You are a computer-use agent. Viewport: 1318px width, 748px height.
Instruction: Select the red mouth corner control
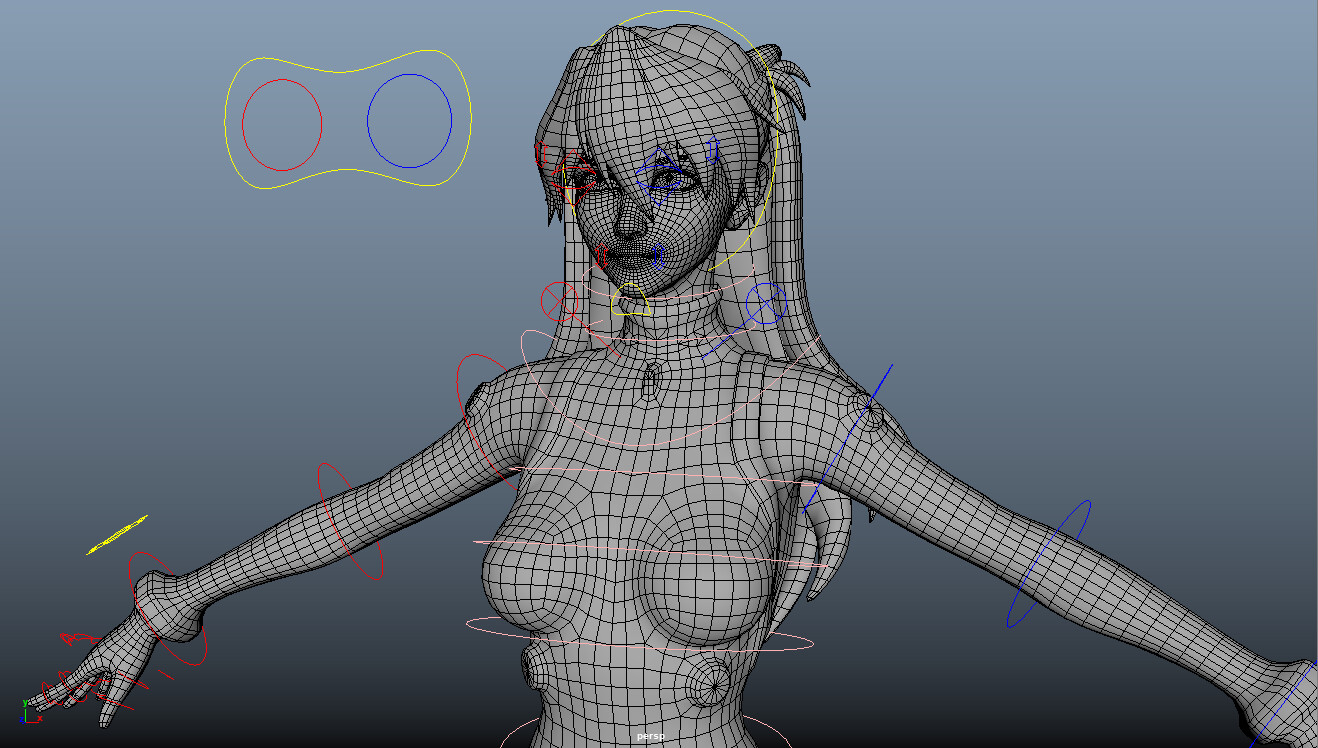(601, 257)
